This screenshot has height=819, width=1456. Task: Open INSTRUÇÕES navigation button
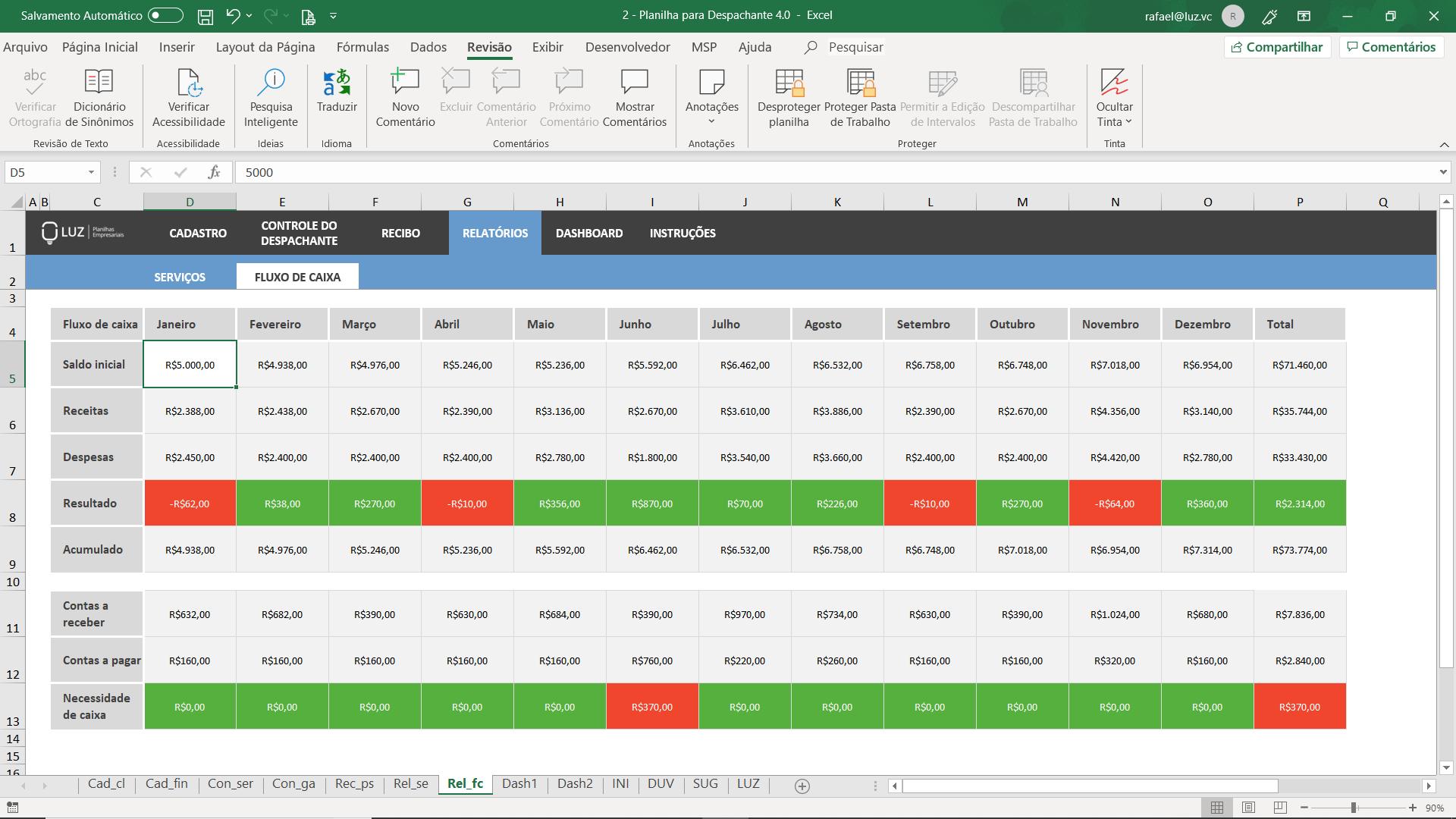[682, 234]
